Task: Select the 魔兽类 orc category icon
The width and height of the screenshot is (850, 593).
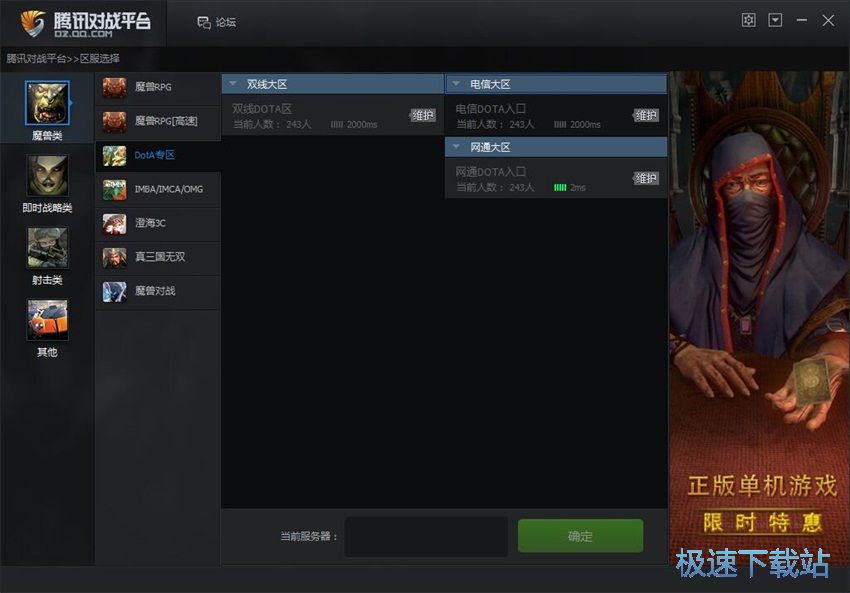Action: 47,103
